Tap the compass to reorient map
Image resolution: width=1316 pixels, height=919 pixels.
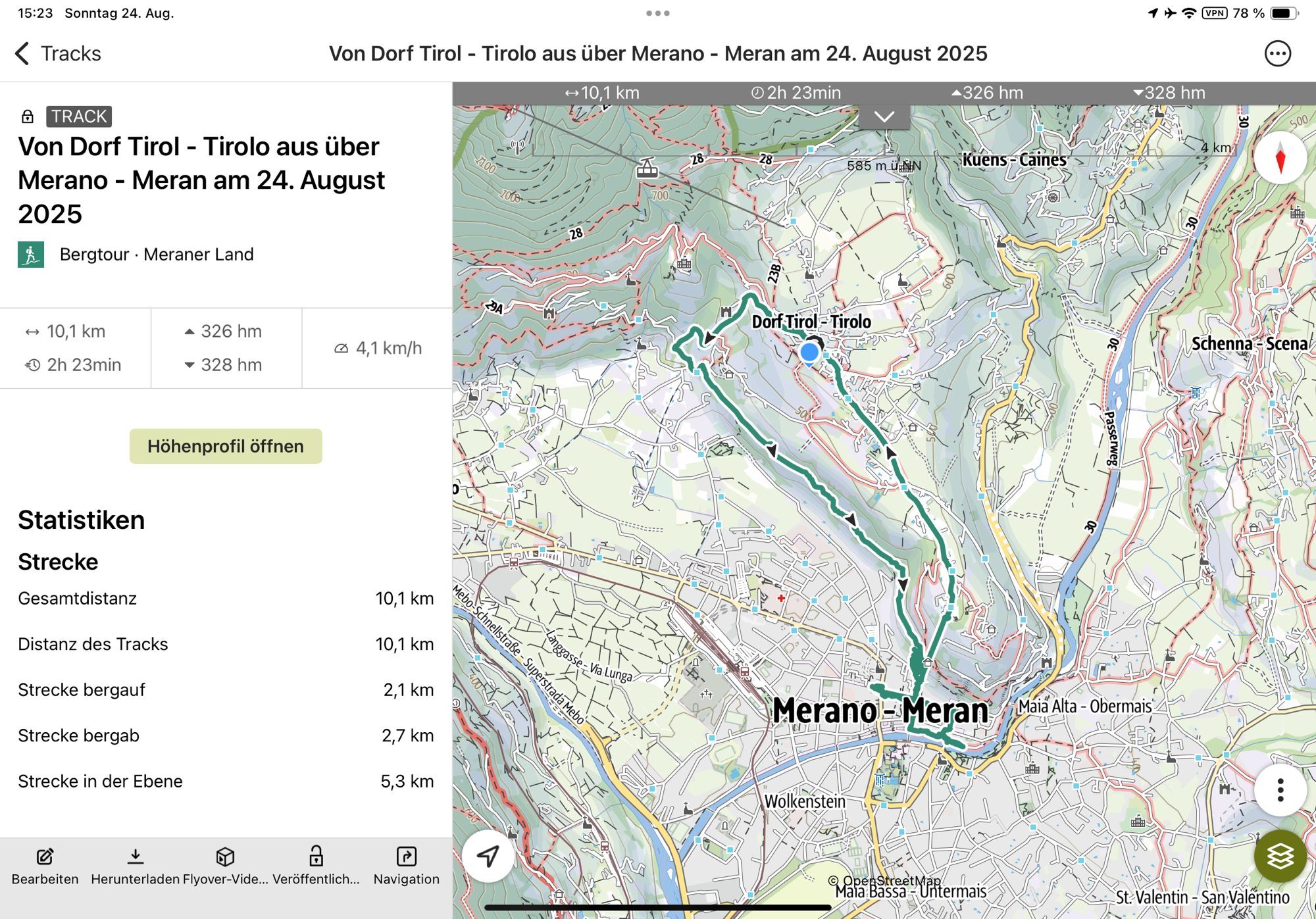1279,159
